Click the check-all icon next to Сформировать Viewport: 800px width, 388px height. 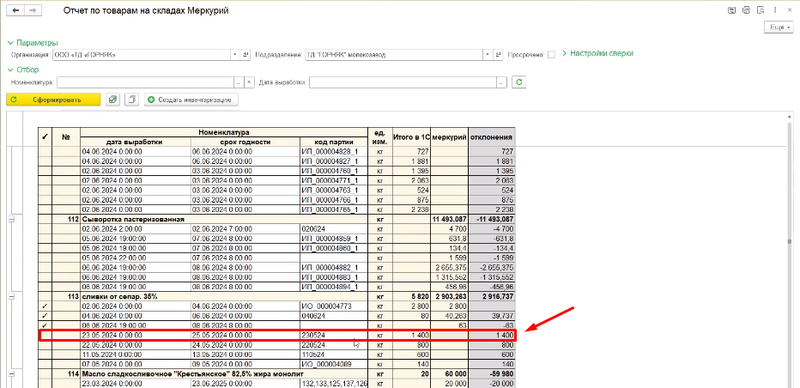tap(113, 100)
